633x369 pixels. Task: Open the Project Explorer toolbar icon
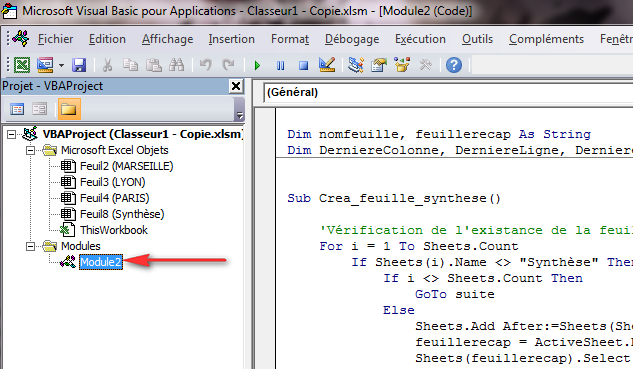pos(356,65)
